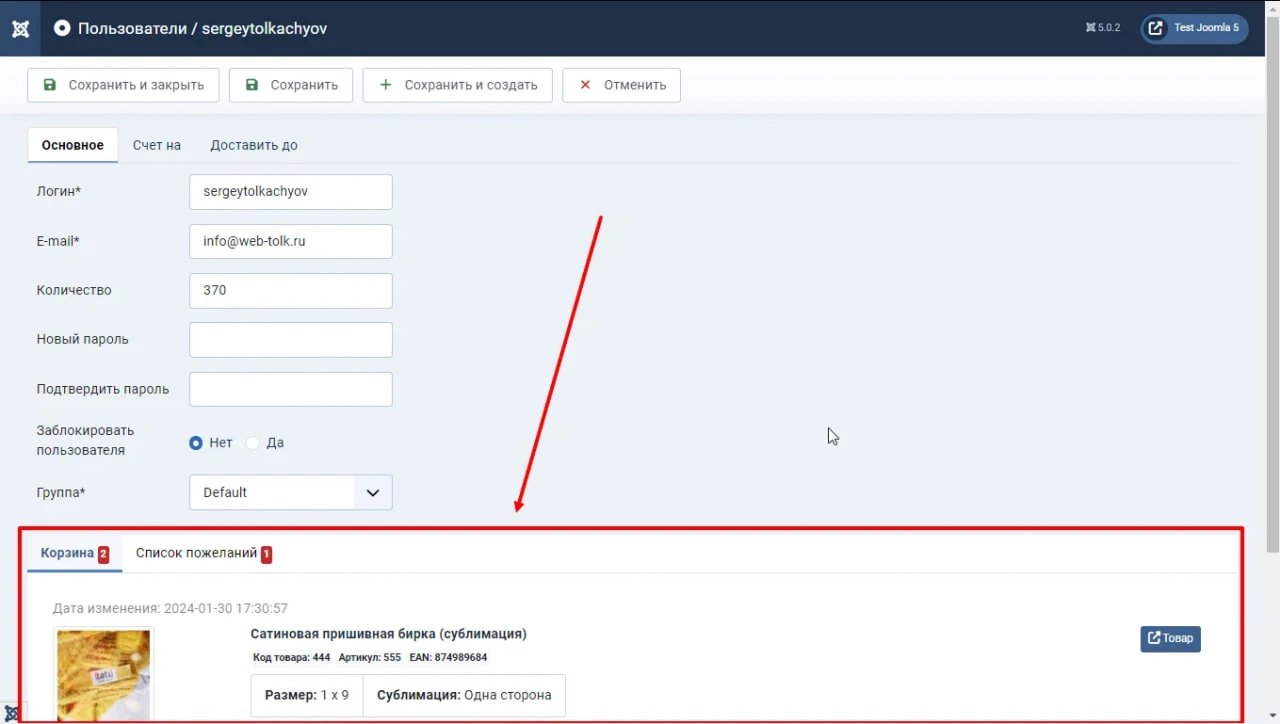Focus the Новый пароль field
Screen dimensions: 1280x724
click(x=291, y=340)
